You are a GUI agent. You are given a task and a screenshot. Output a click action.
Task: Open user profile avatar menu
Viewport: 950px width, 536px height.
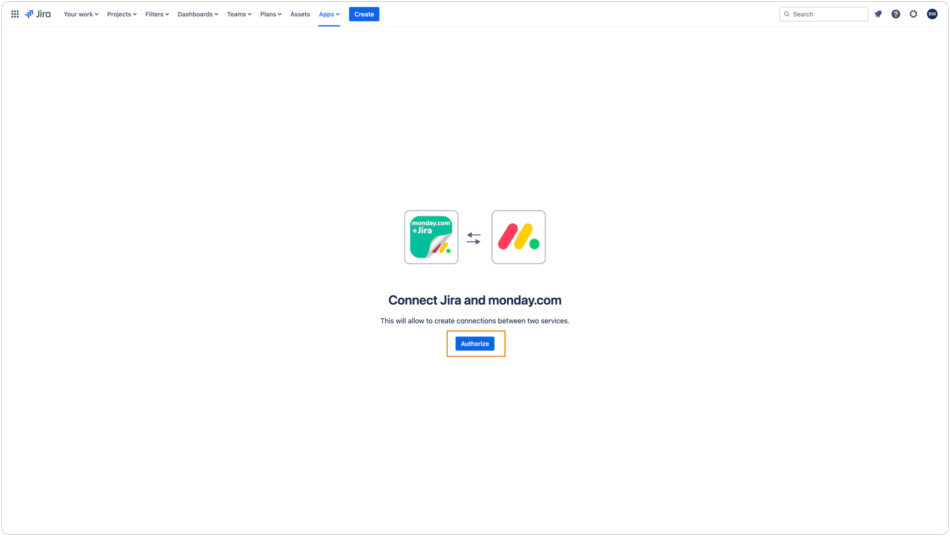(x=932, y=14)
